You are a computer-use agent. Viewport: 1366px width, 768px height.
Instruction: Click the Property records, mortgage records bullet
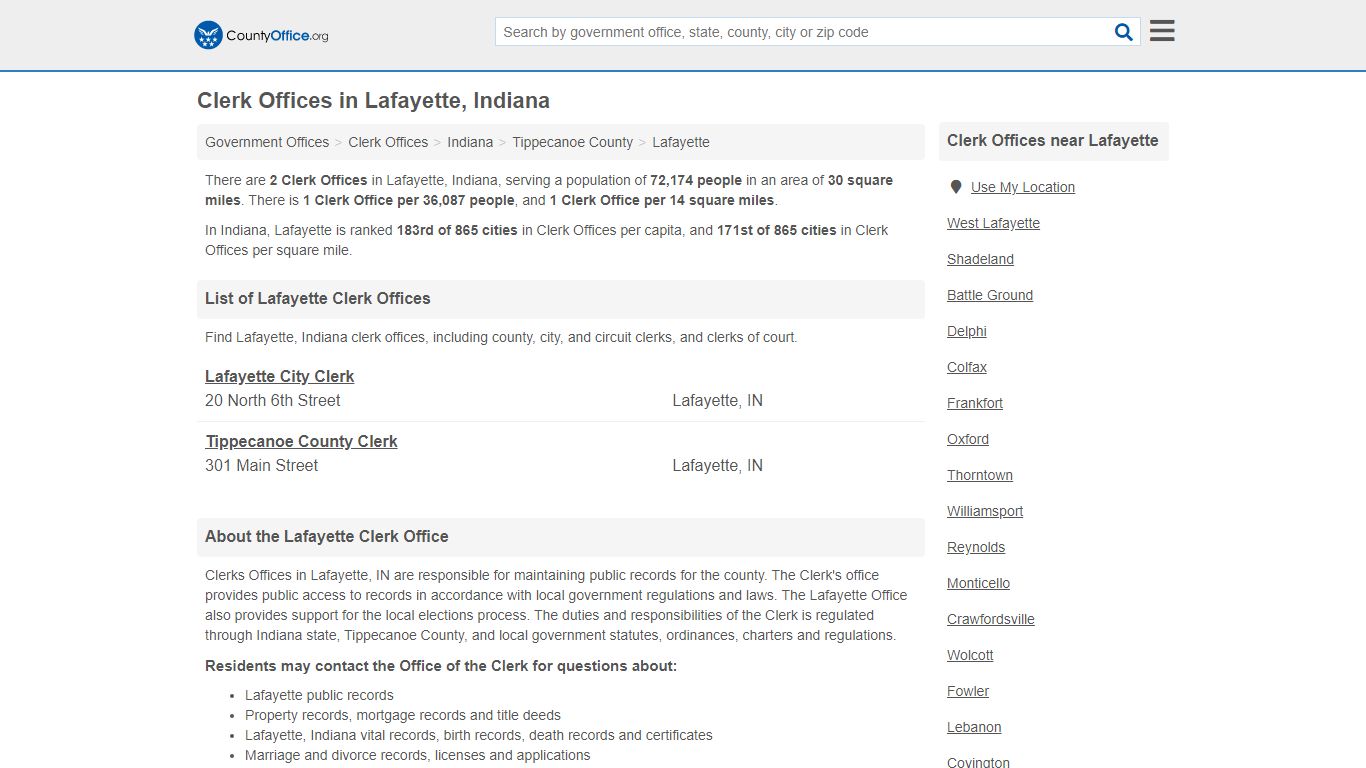click(403, 715)
